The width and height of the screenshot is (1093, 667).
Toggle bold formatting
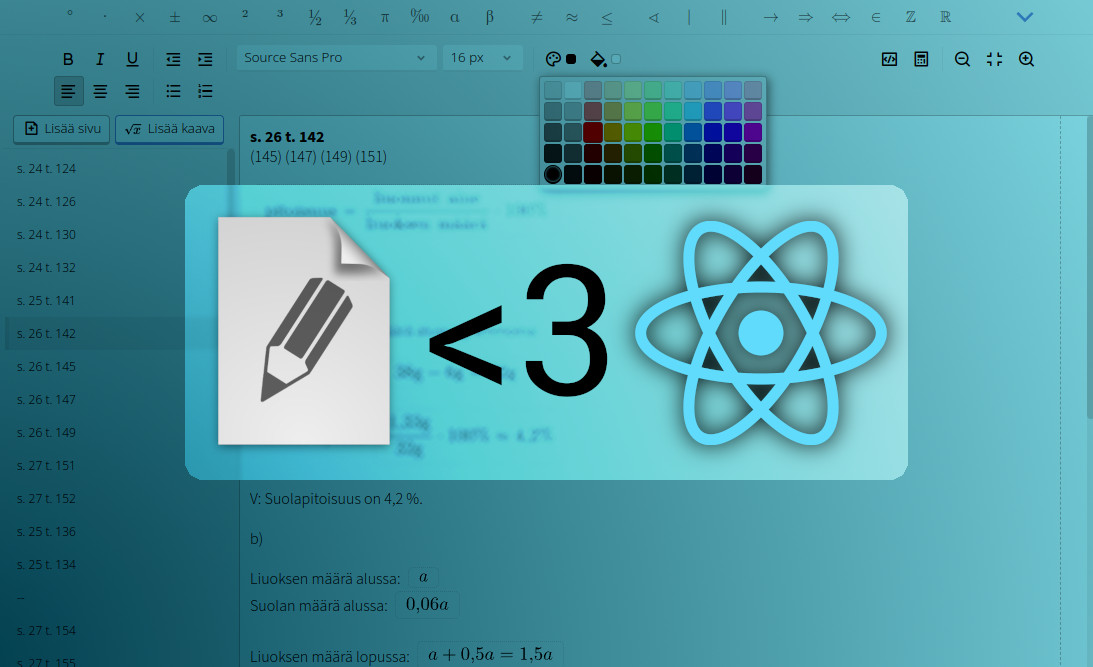tap(68, 59)
